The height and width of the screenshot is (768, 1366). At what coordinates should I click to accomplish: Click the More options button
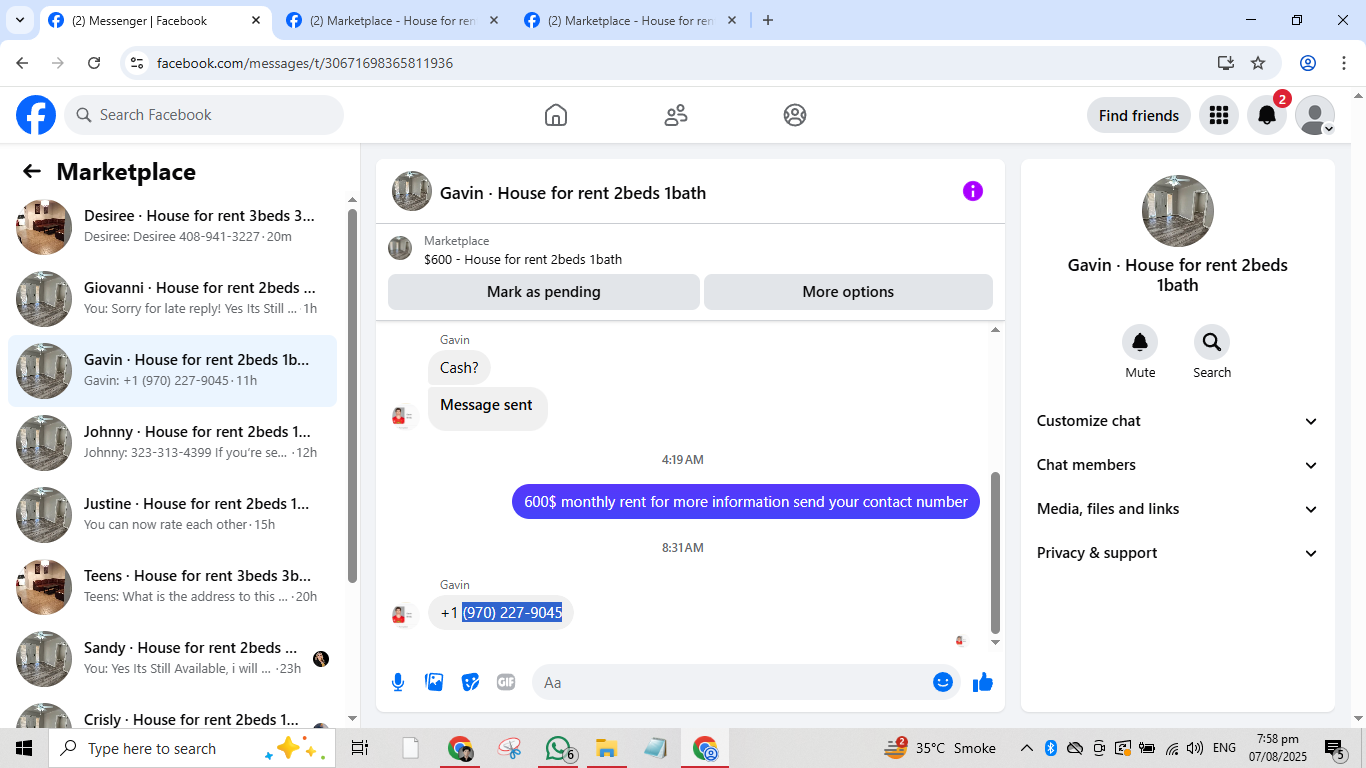coord(848,292)
